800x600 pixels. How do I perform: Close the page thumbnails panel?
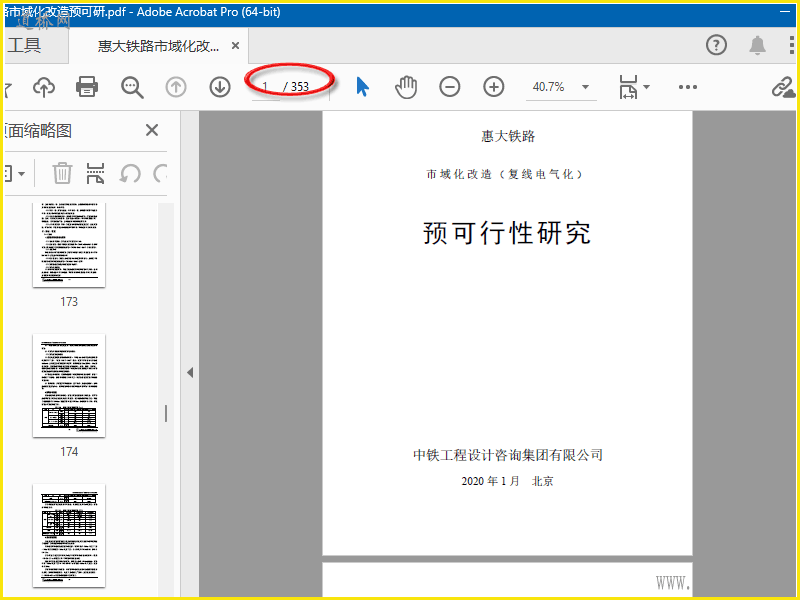click(x=152, y=130)
